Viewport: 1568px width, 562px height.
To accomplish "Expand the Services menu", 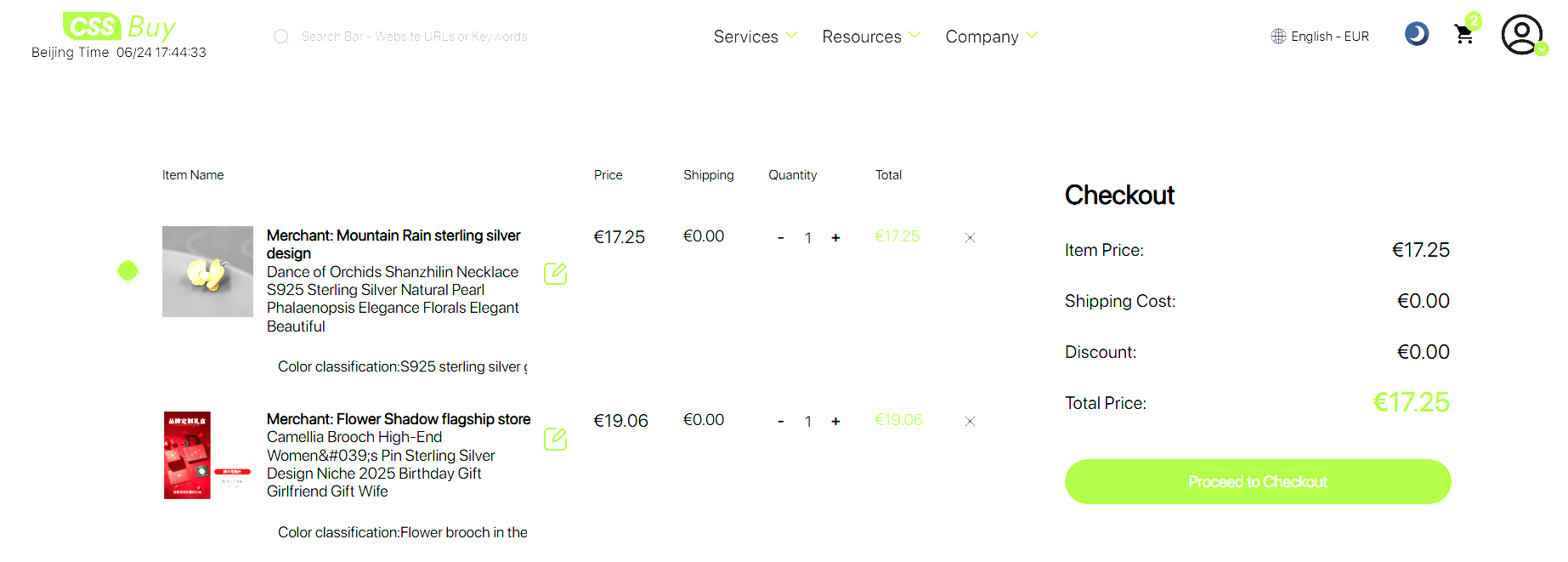I will pos(755,37).
